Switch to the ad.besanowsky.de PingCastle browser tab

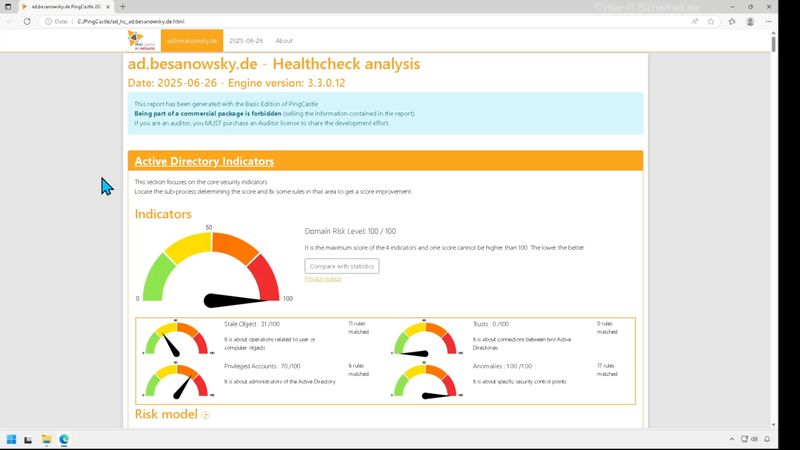click(x=64, y=7)
